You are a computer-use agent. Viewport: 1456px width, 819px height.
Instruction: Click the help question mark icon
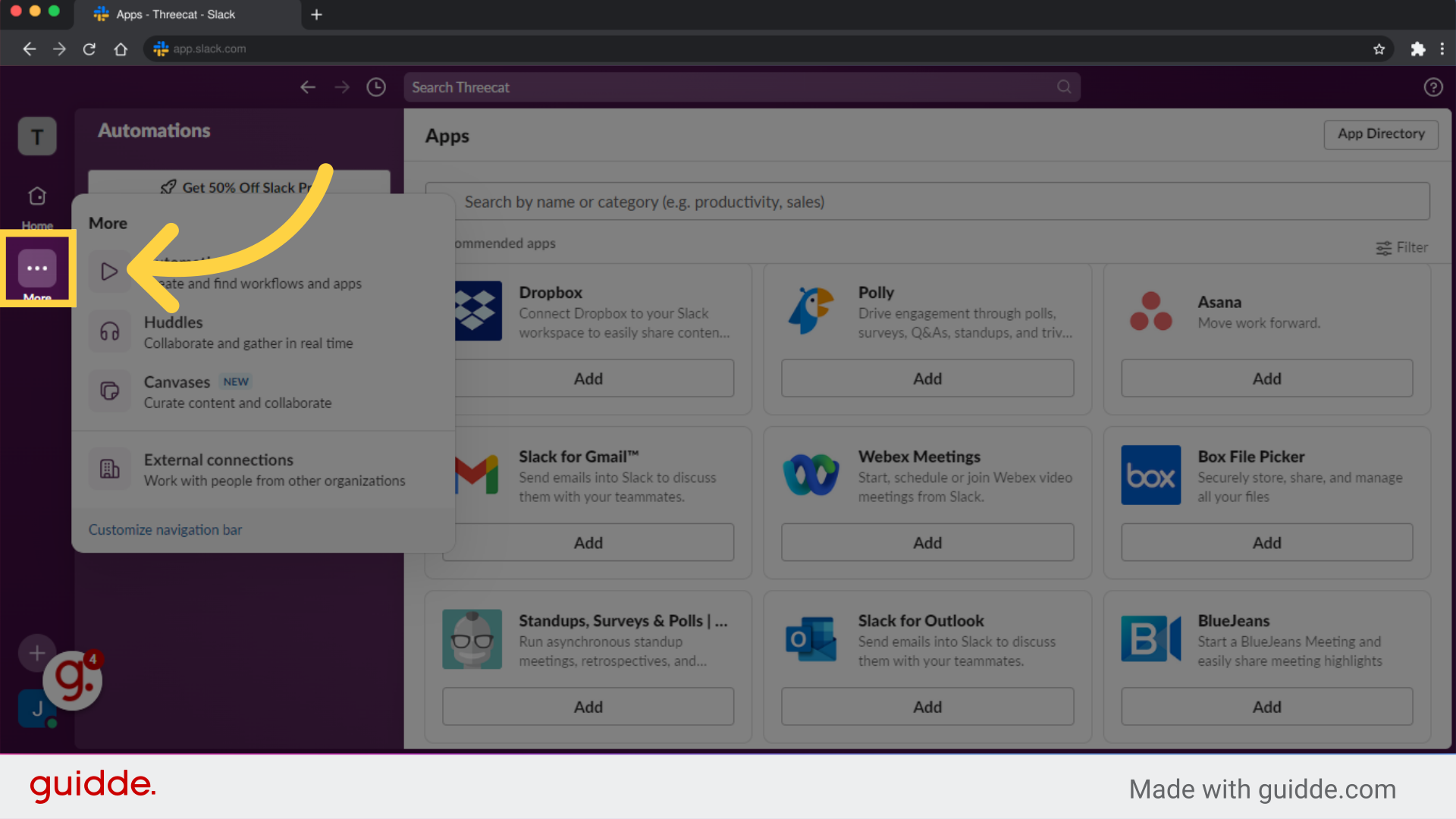(1433, 87)
